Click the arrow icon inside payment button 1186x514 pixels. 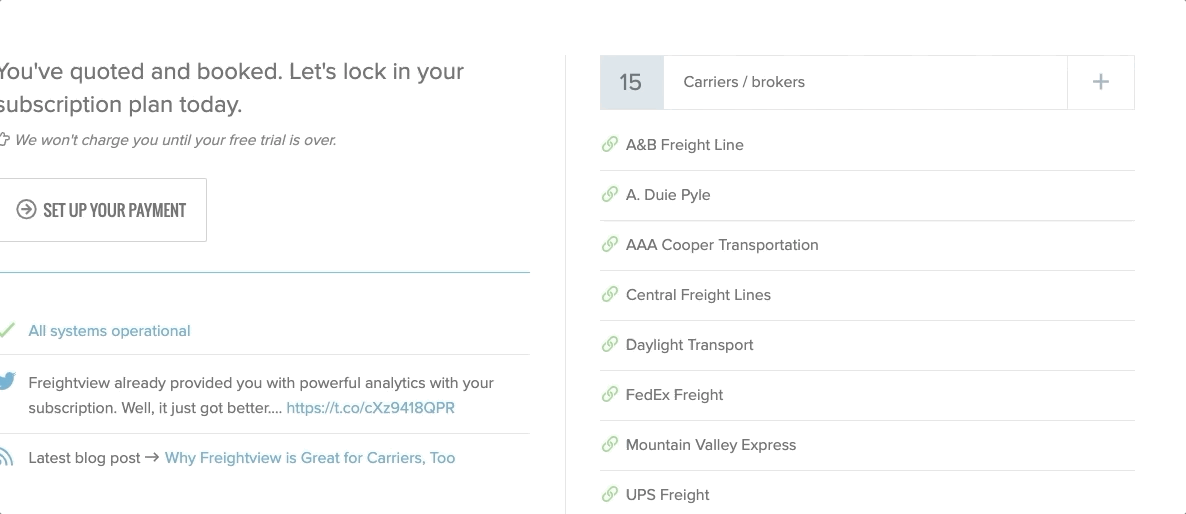pyautogui.click(x=26, y=209)
